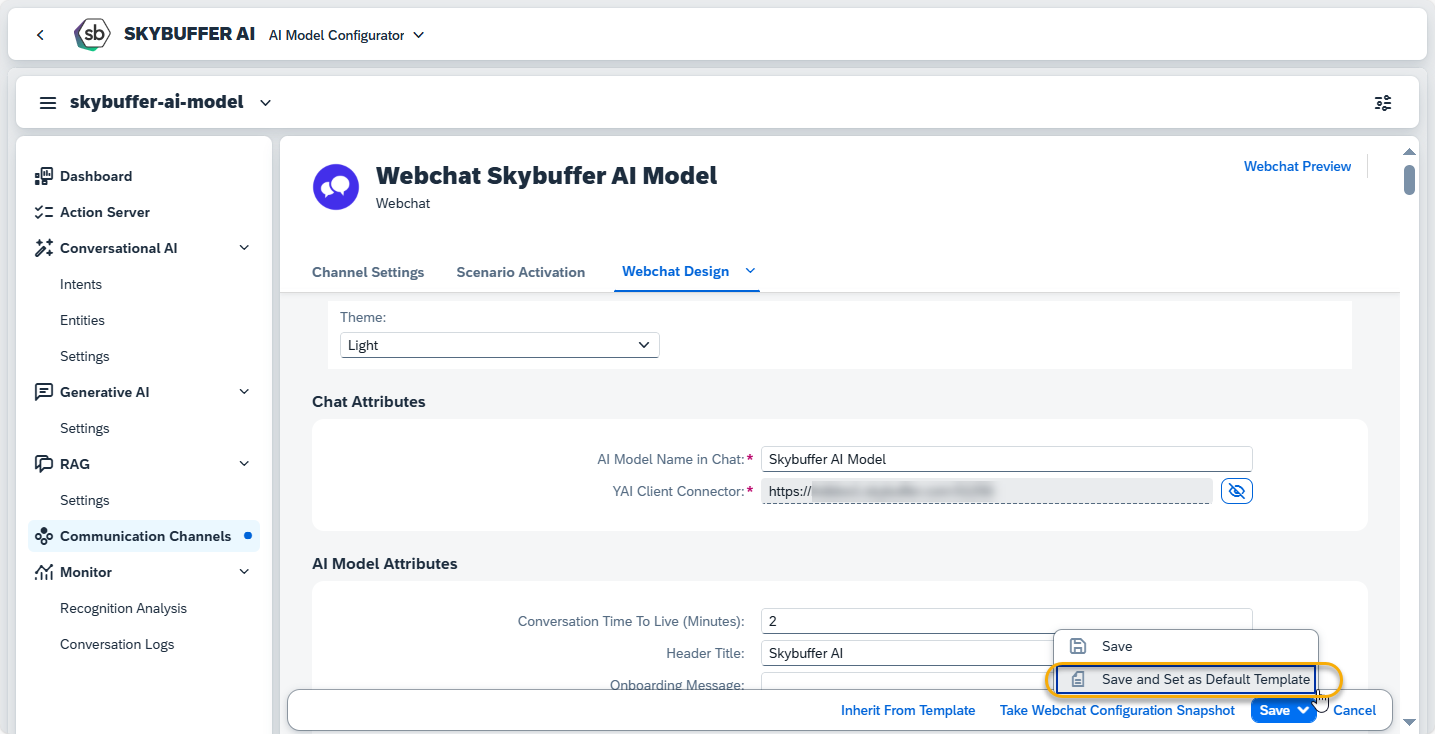Open the Theme dropdown set to Light
Screen dimensions: 1435x734
point(500,345)
